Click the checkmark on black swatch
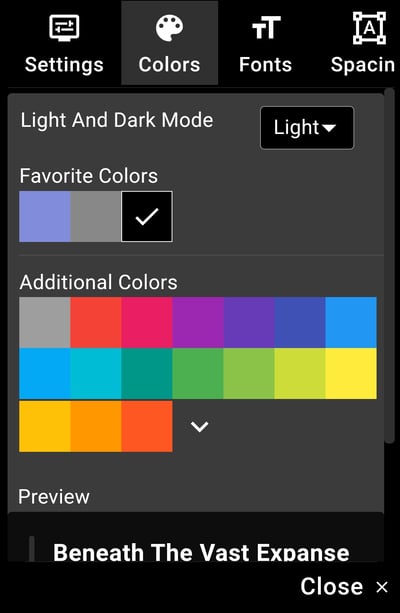This screenshot has width=400, height=613. click(147, 217)
